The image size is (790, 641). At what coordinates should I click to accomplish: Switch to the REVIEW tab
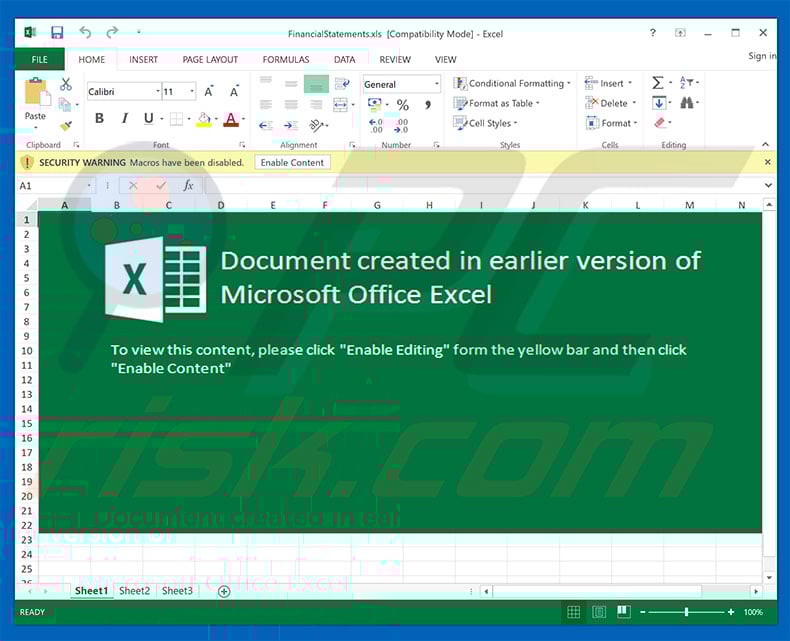pyautogui.click(x=395, y=59)
